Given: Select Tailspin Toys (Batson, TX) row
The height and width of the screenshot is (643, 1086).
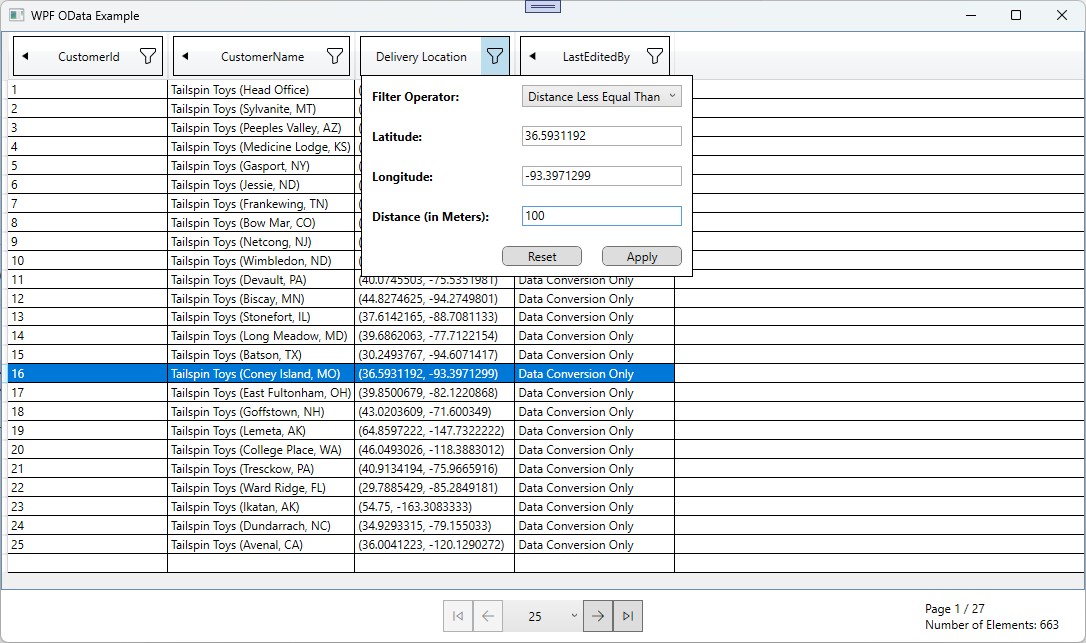Looking at the screenshot, I should tap(236, 355).
